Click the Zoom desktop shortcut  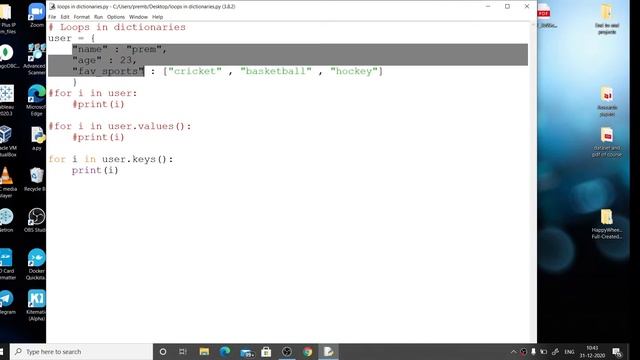pos(36,16)
